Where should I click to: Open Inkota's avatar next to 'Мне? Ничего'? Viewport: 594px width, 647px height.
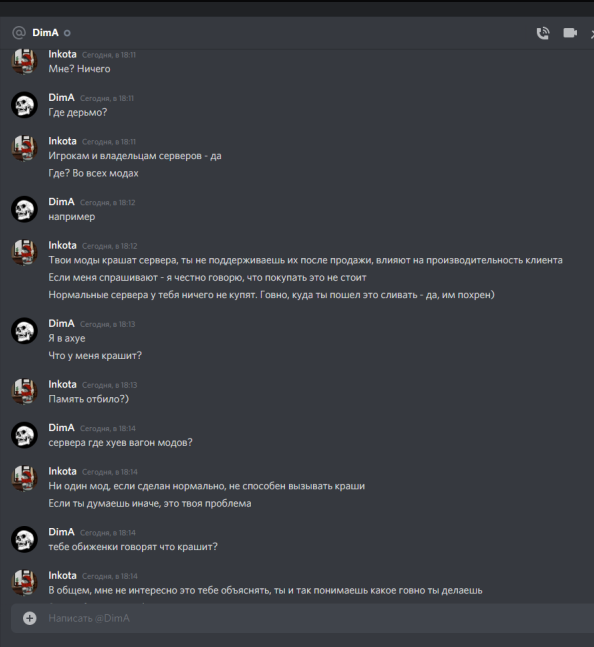24,61
